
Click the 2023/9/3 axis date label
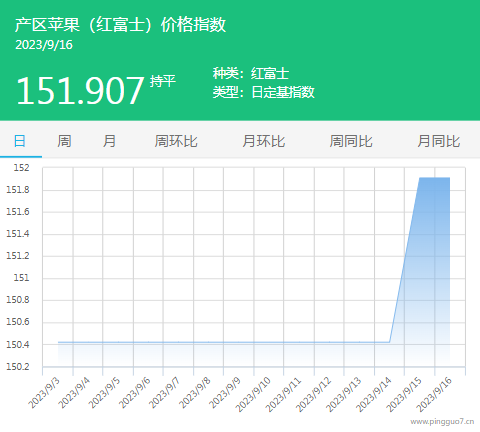[44, 393]
